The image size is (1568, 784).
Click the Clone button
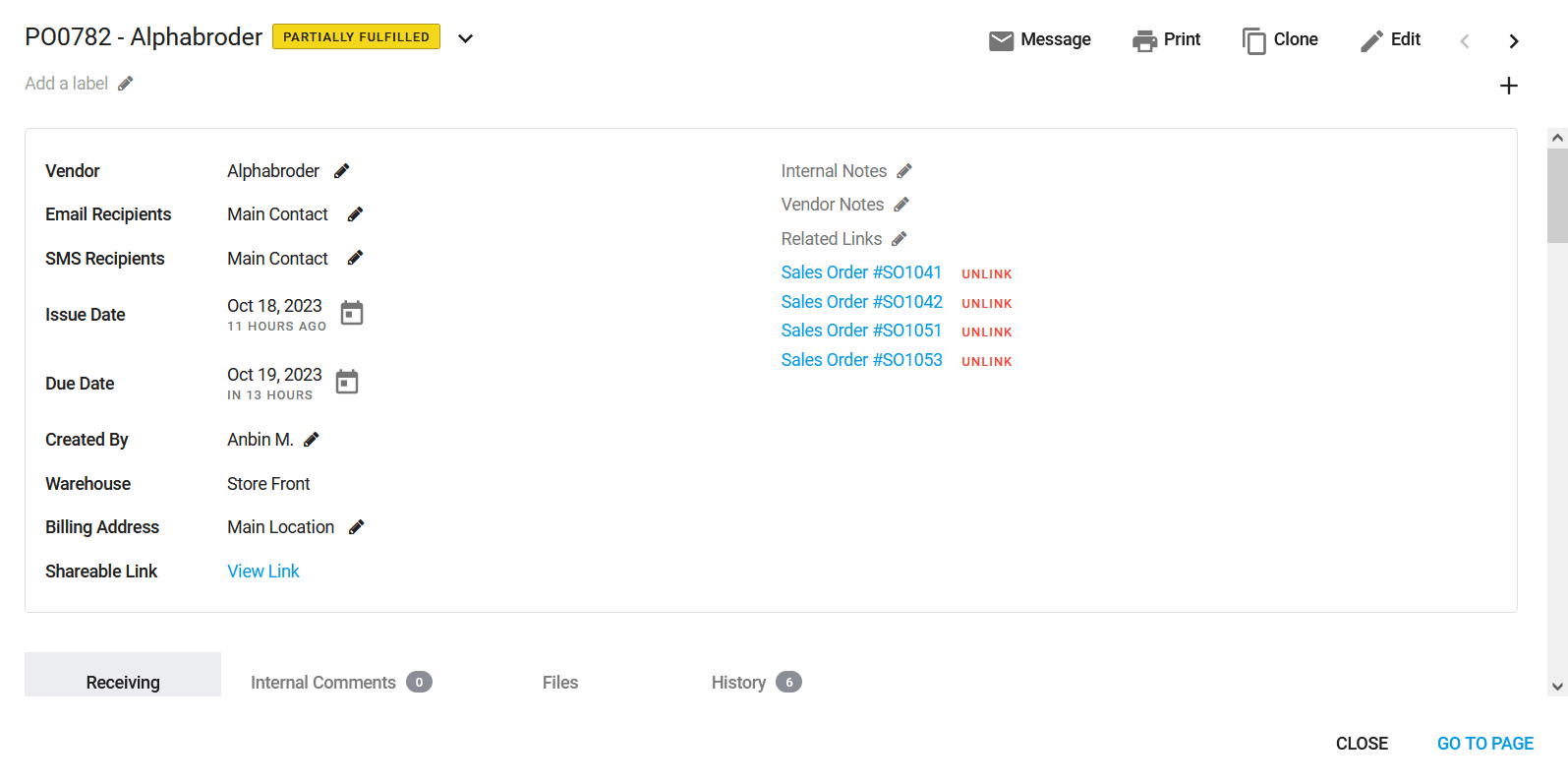(1280, 39)
